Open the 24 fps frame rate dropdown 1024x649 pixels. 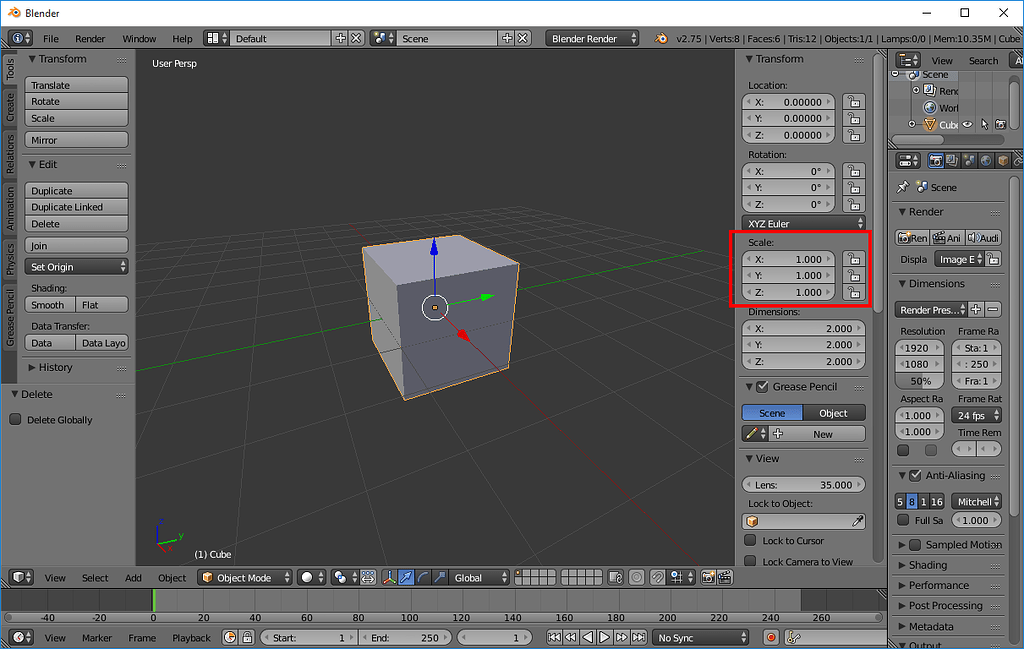click(976, 415)
